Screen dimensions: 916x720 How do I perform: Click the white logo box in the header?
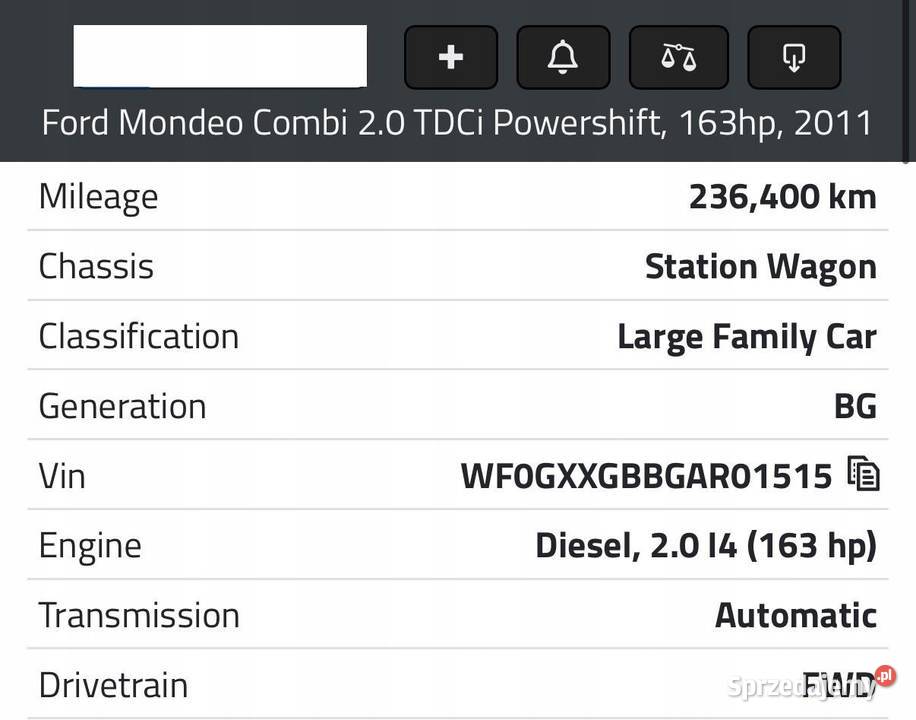click(x=220, y=56)
